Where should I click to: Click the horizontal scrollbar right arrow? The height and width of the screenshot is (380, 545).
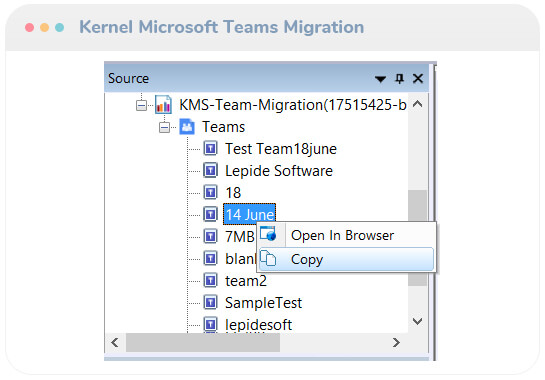[396, 342]
